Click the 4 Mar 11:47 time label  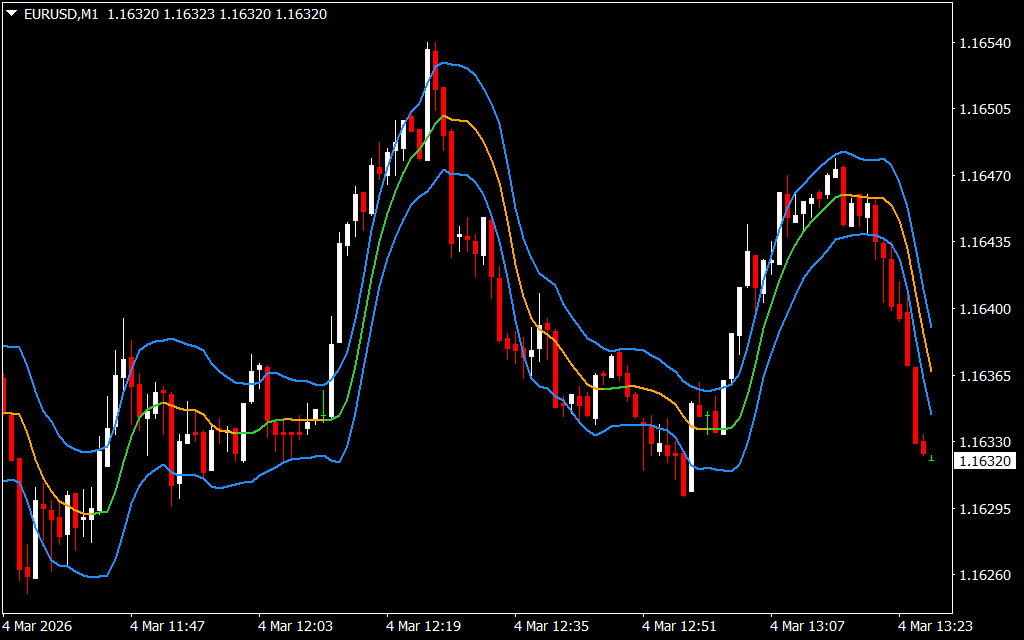[167, 626]
